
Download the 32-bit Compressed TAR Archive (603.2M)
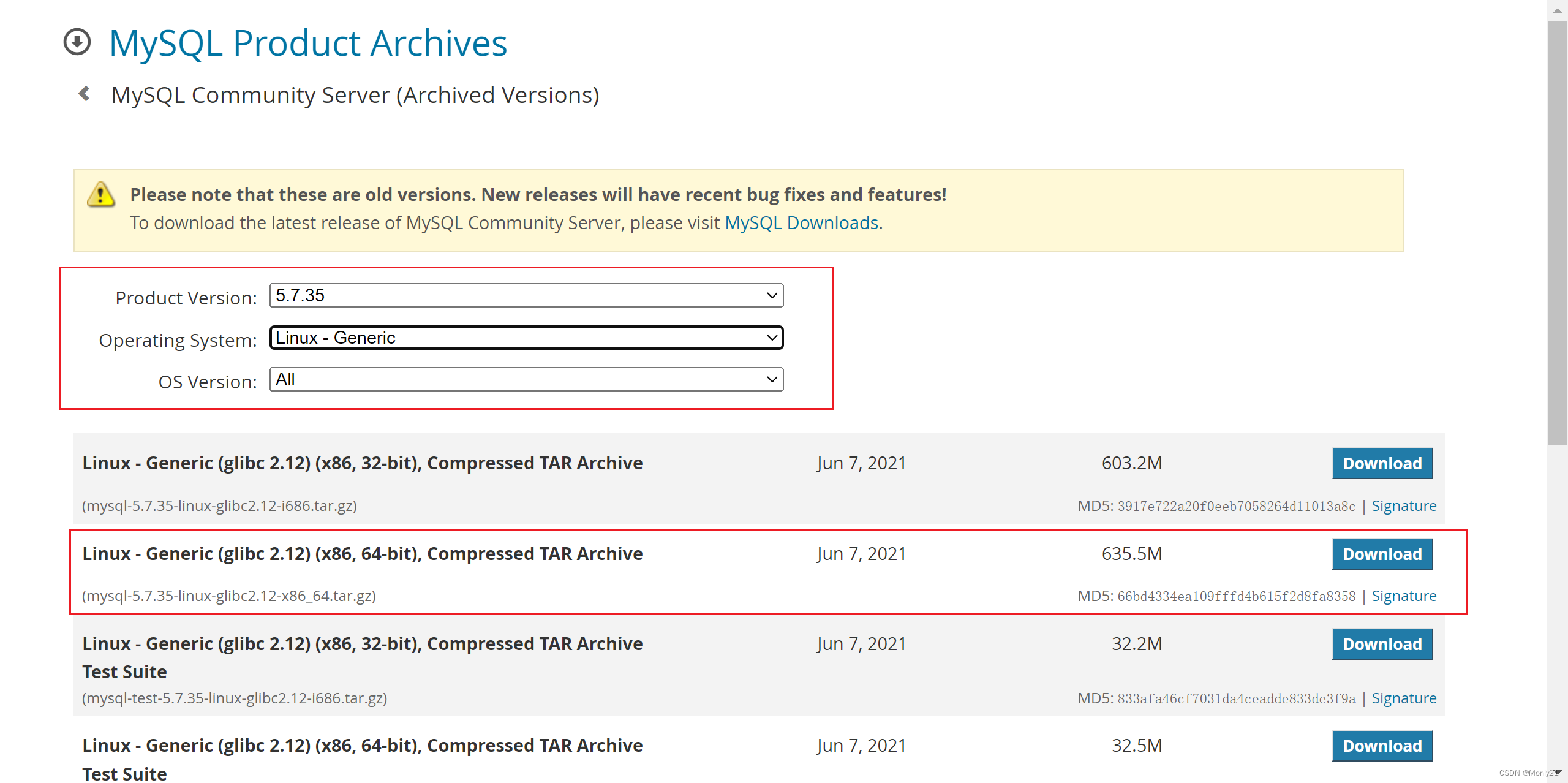[1382, 463]
